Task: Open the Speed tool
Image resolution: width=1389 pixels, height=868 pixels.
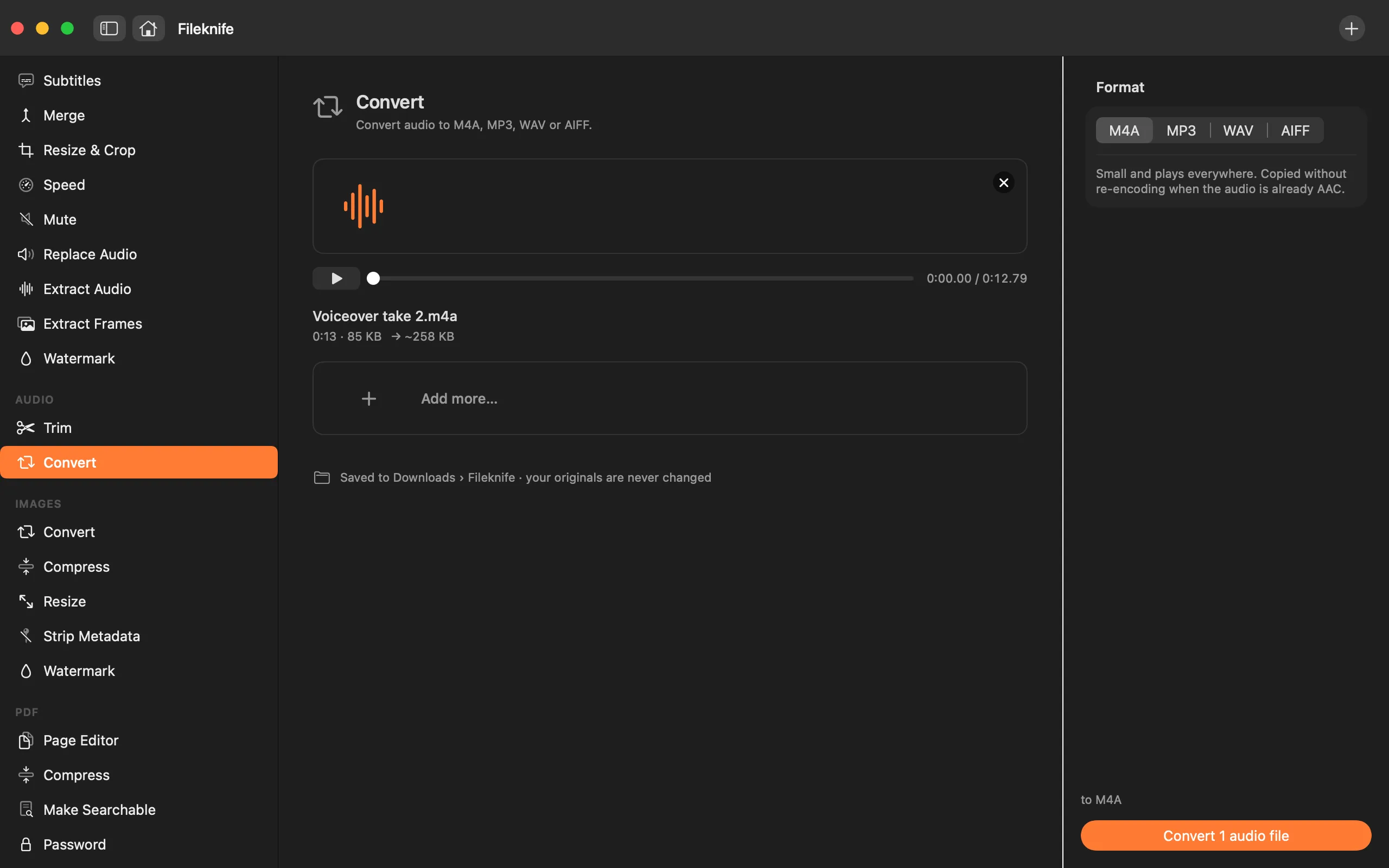Action: [x=139, y=185]
